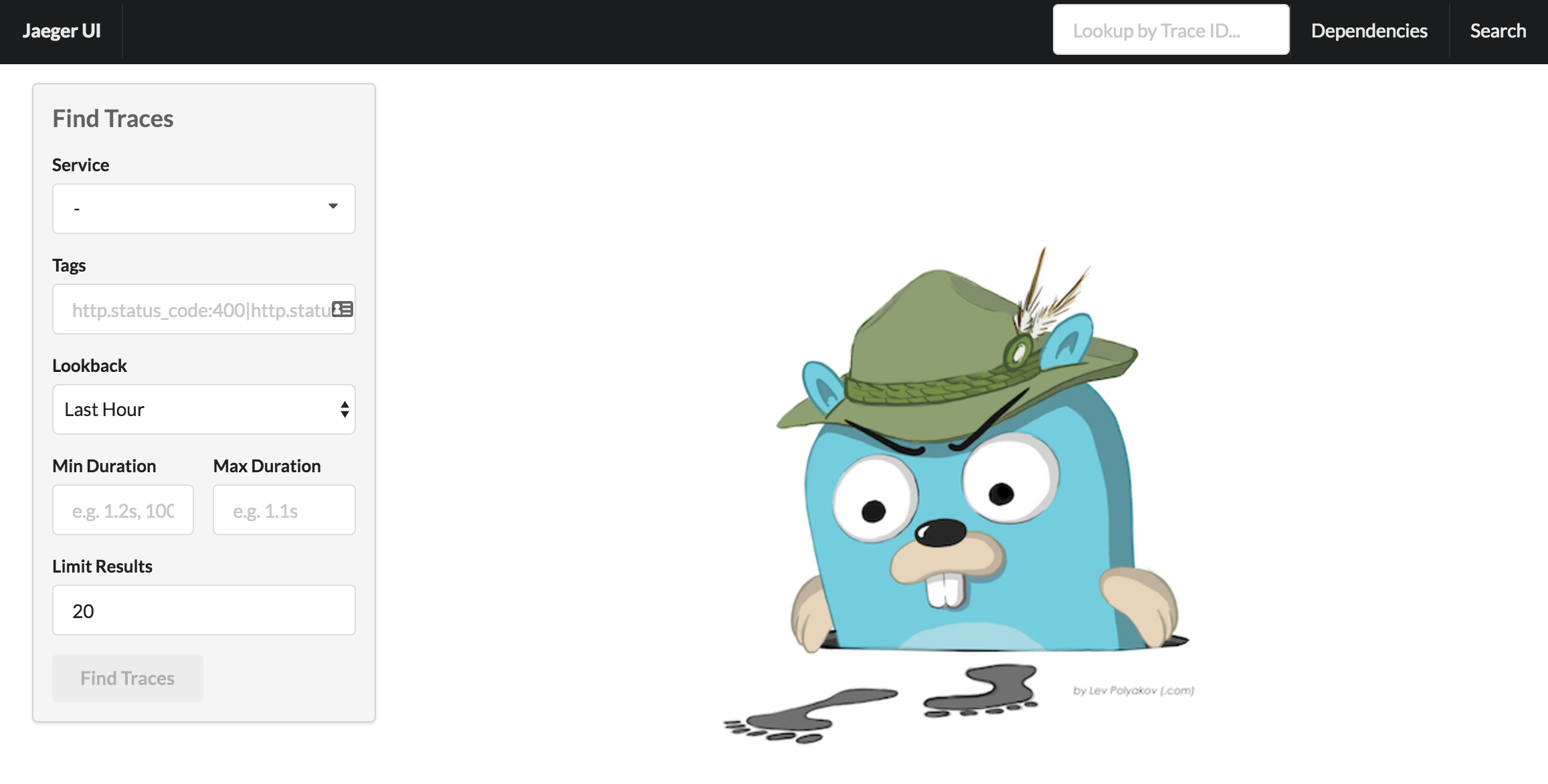Click the 'Find Traces' panel heading

pyautogui.click(x=113, y=118)
